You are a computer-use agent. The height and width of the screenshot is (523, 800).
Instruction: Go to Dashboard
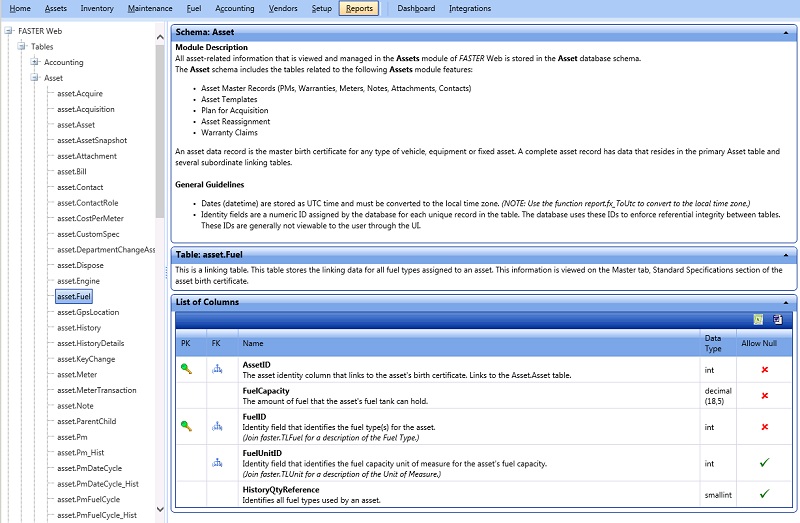(416, 8)
